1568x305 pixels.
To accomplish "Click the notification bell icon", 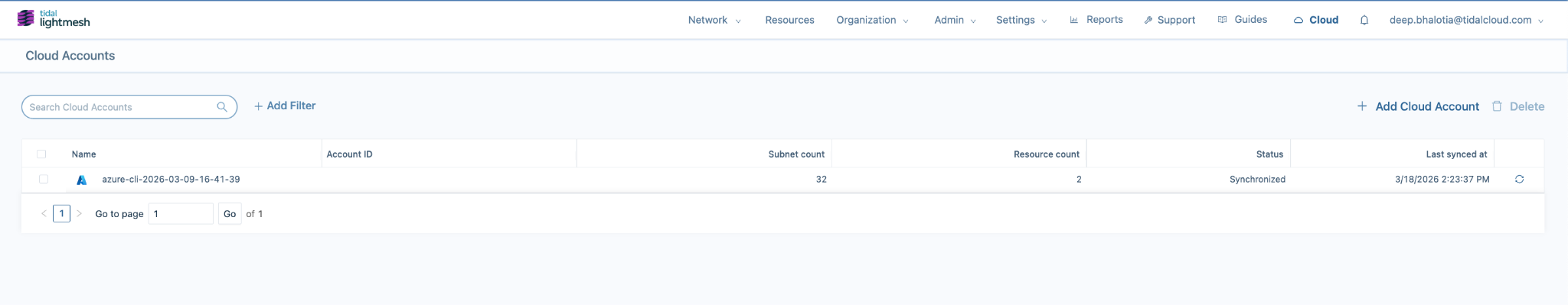I will point(1364,20).
